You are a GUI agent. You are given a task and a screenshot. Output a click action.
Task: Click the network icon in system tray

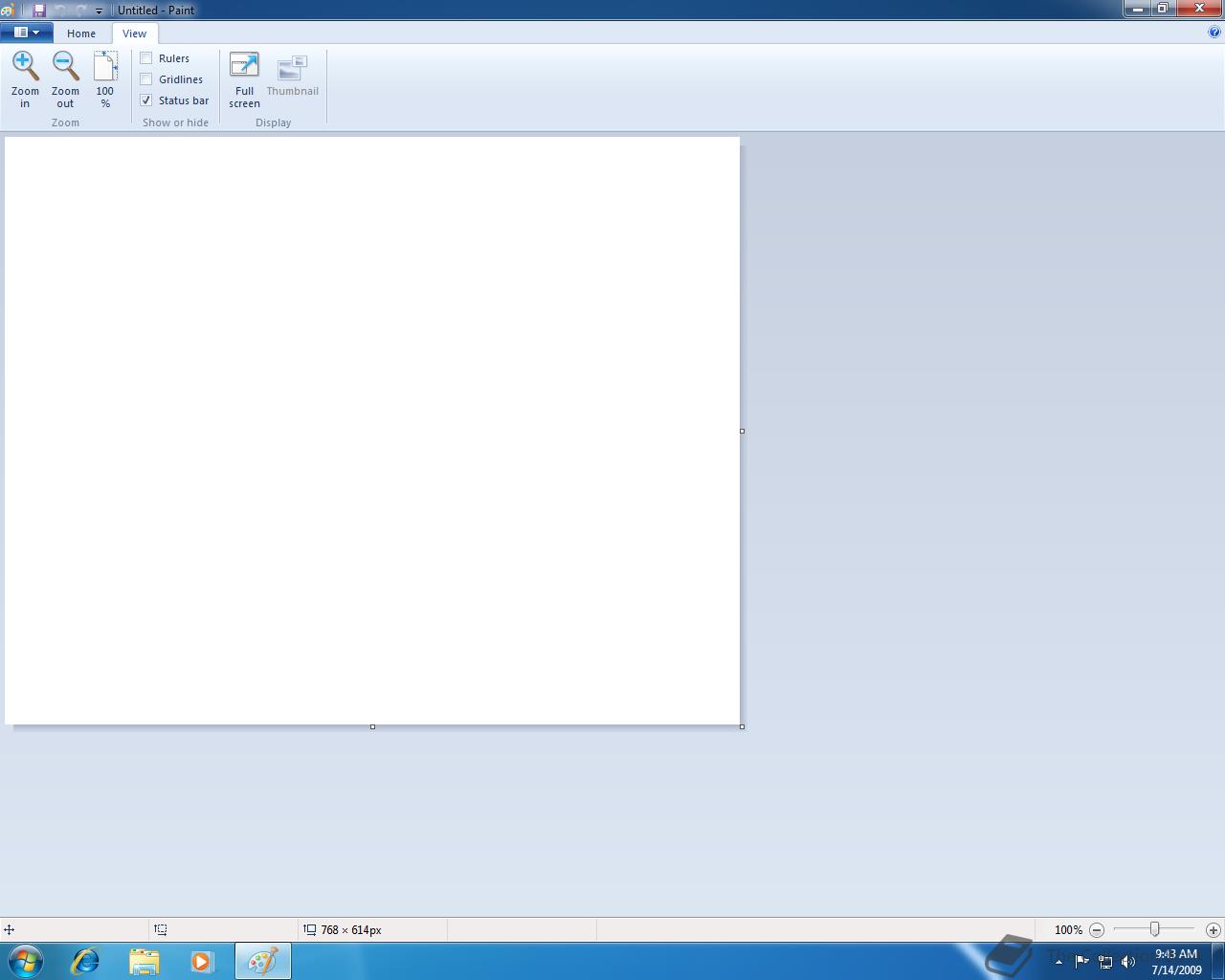click(1105, 962)
